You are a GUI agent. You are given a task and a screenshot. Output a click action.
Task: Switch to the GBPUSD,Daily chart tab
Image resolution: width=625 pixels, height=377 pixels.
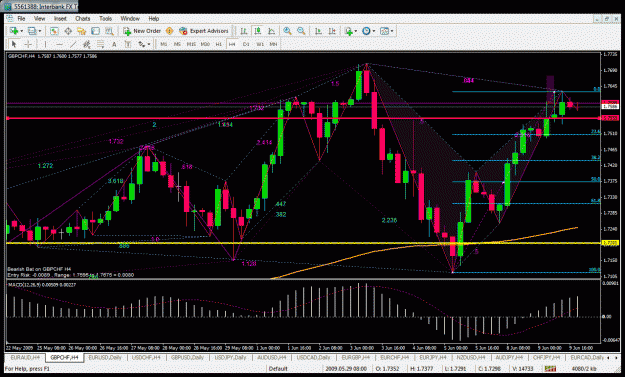pyautogui.click(x=187, y=357)
